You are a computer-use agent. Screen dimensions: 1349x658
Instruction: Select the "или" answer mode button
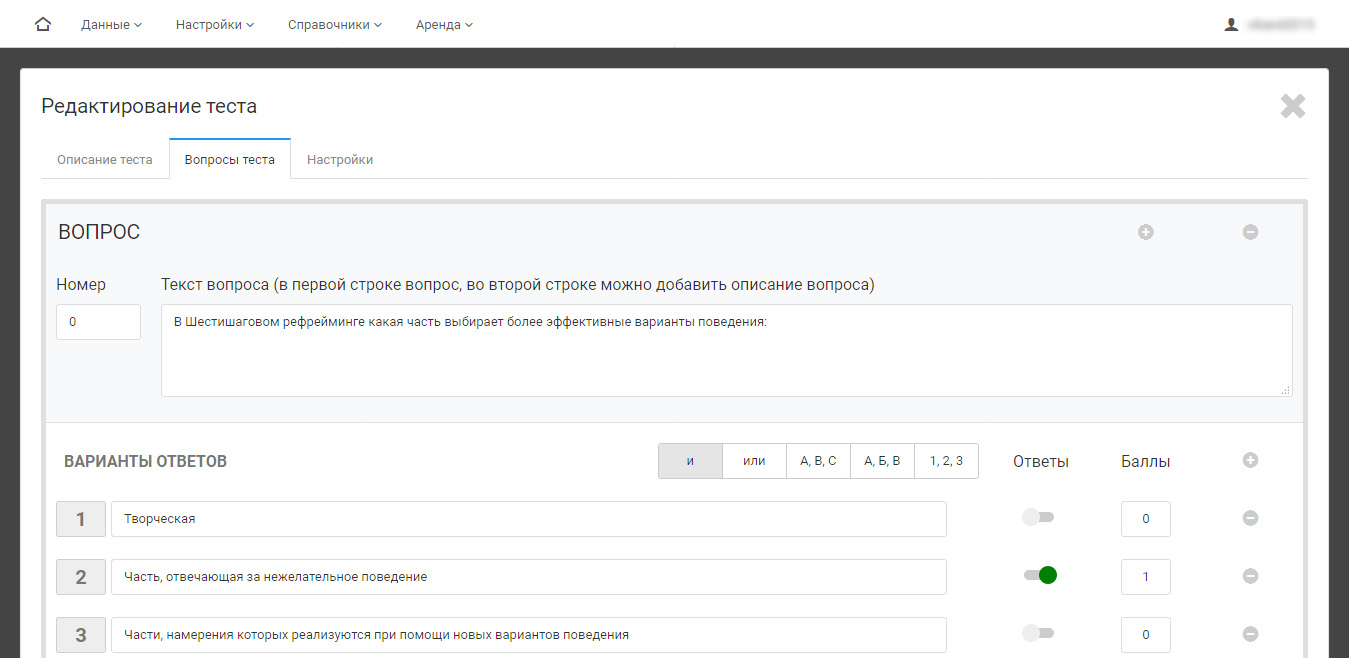(x=754, y=461)
